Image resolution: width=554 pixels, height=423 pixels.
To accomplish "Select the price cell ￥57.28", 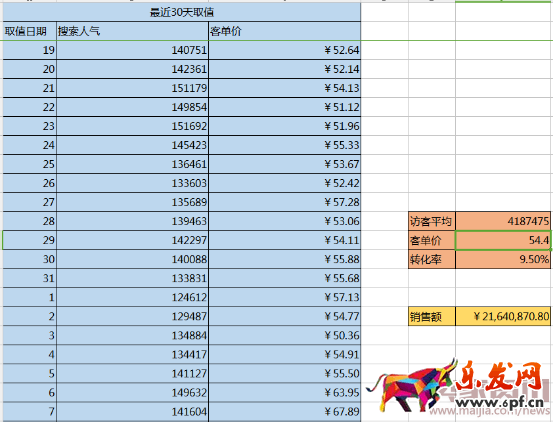I will (285, 203).
